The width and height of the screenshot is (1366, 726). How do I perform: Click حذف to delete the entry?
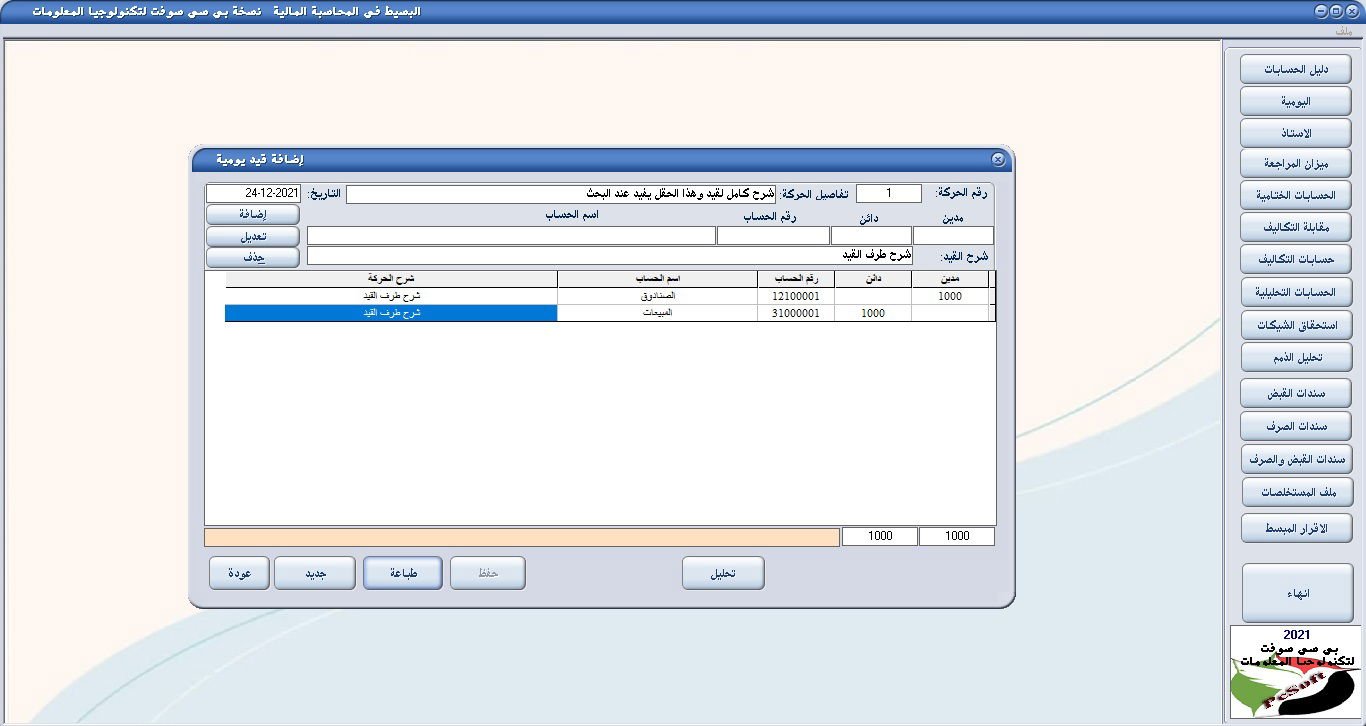point(252,258)
